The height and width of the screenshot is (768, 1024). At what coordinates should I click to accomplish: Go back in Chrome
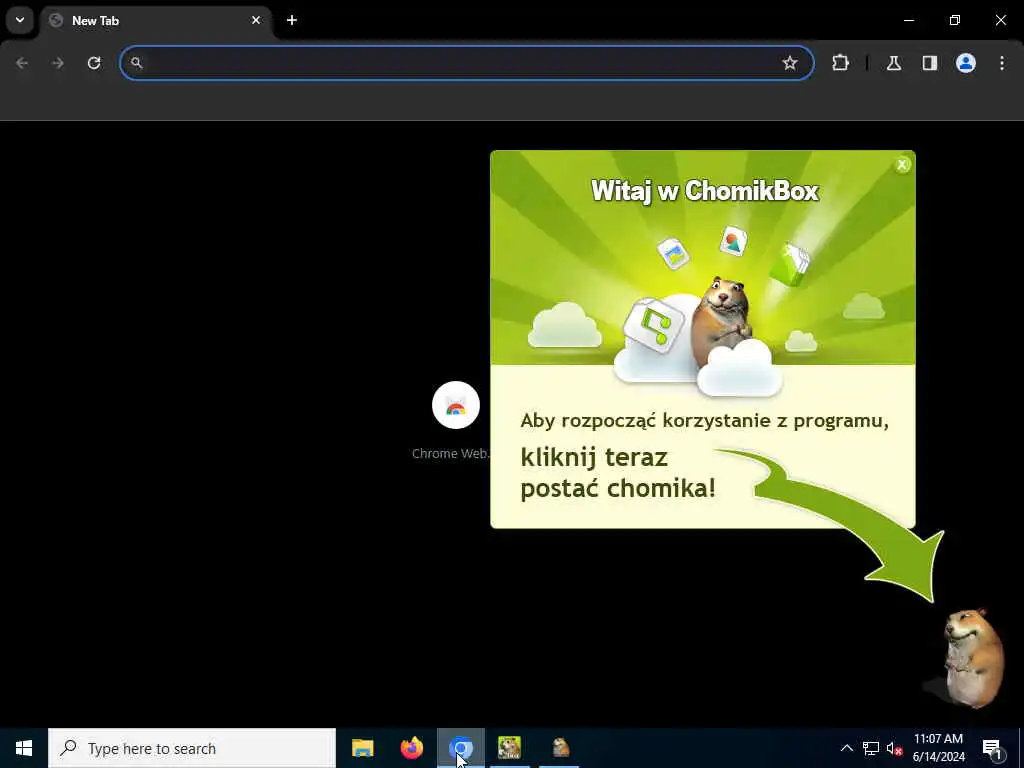tap(22, 63)
